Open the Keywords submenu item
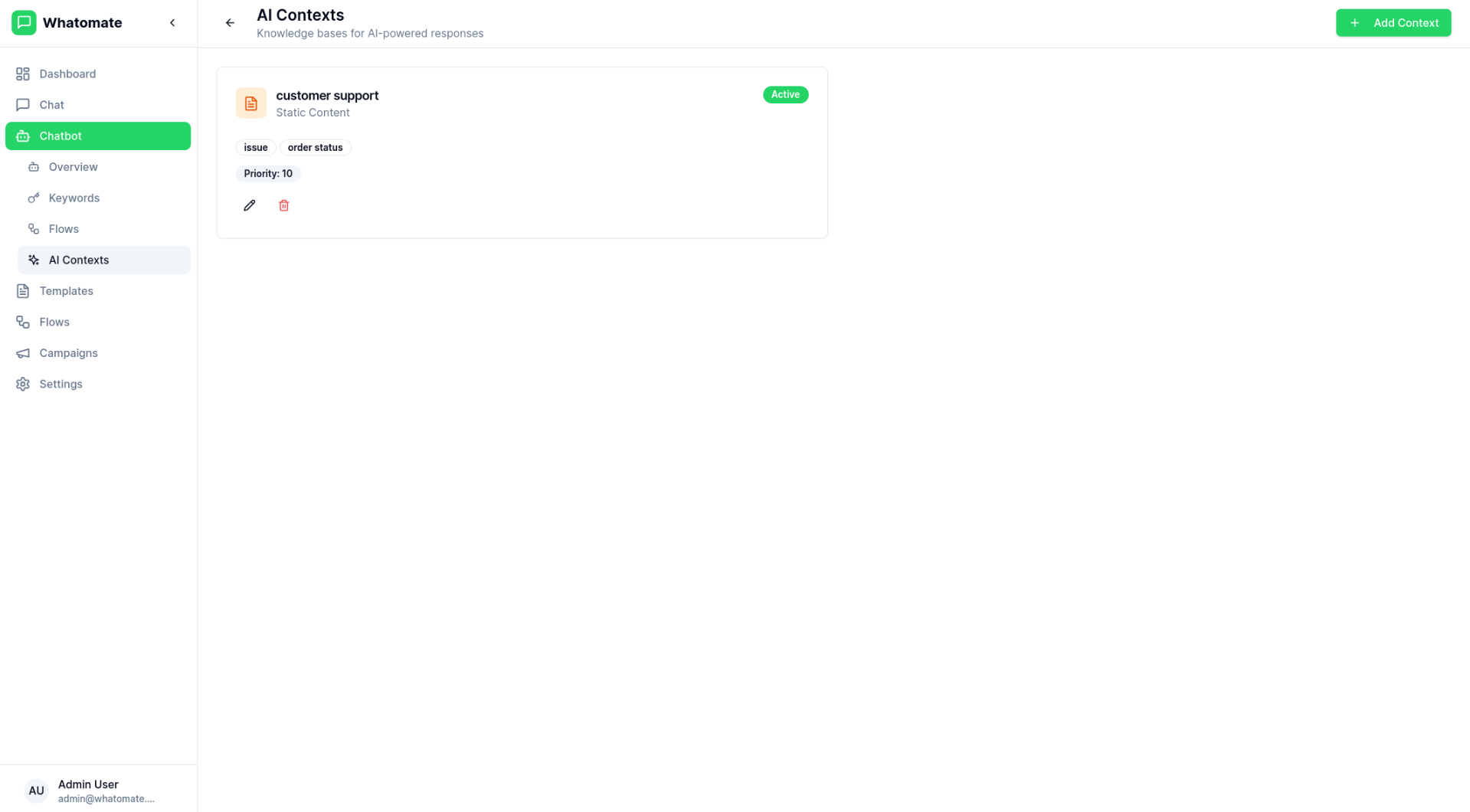The image size is (1470, 812). click(x=104, y=198)
